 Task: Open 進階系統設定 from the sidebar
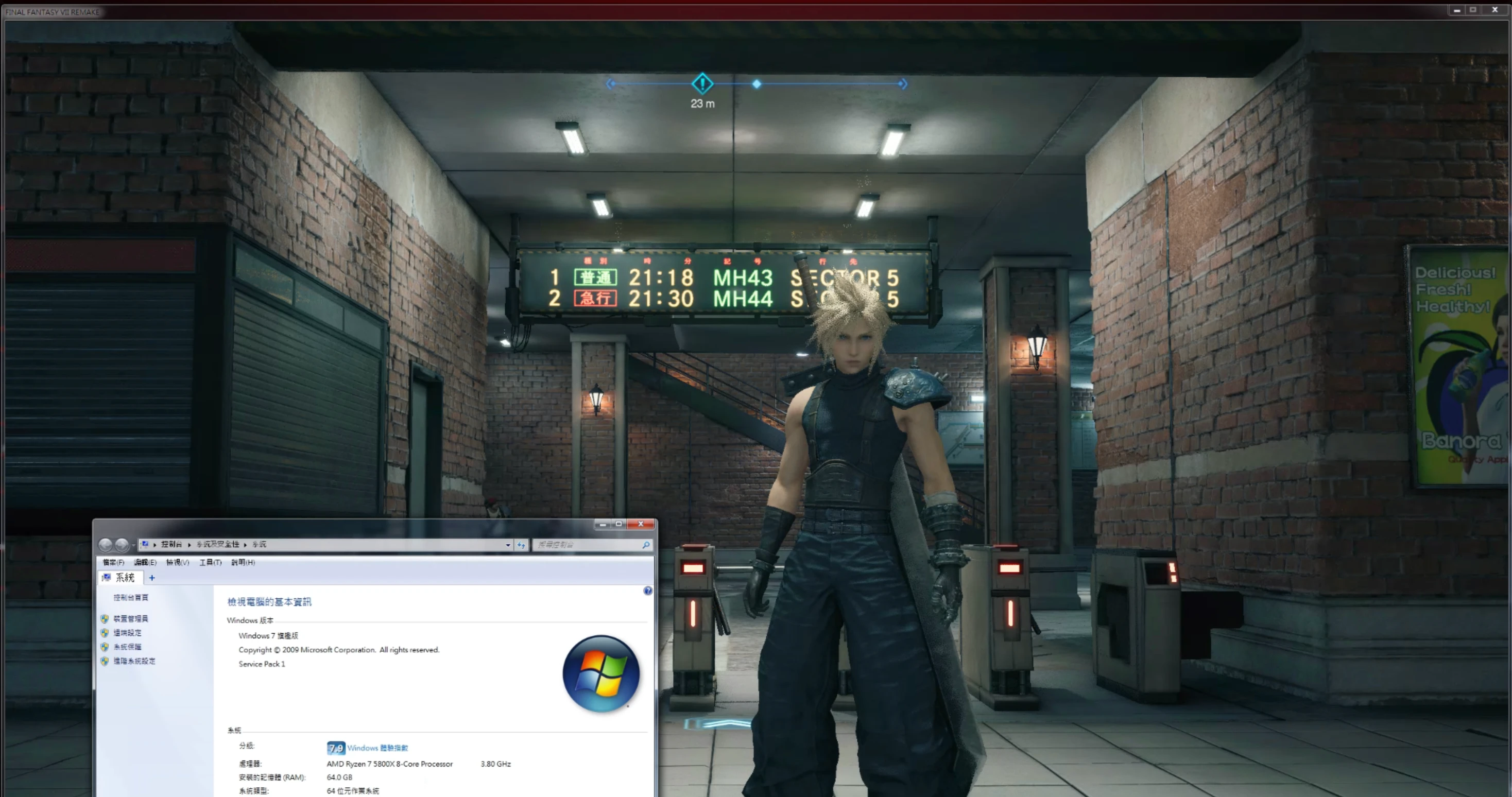(x=133, y=661)
